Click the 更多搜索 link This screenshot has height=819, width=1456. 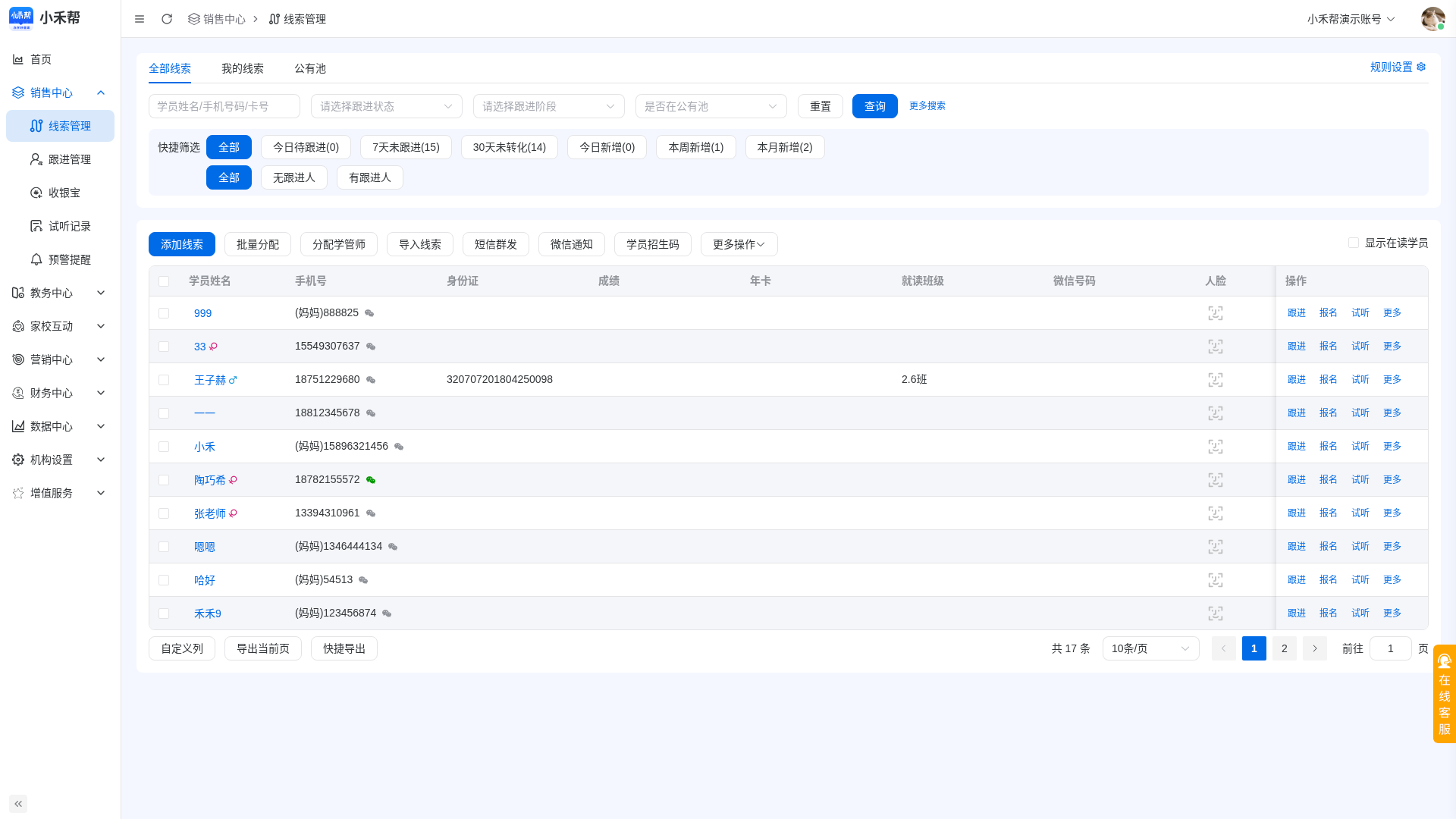(x=927, y=105)
